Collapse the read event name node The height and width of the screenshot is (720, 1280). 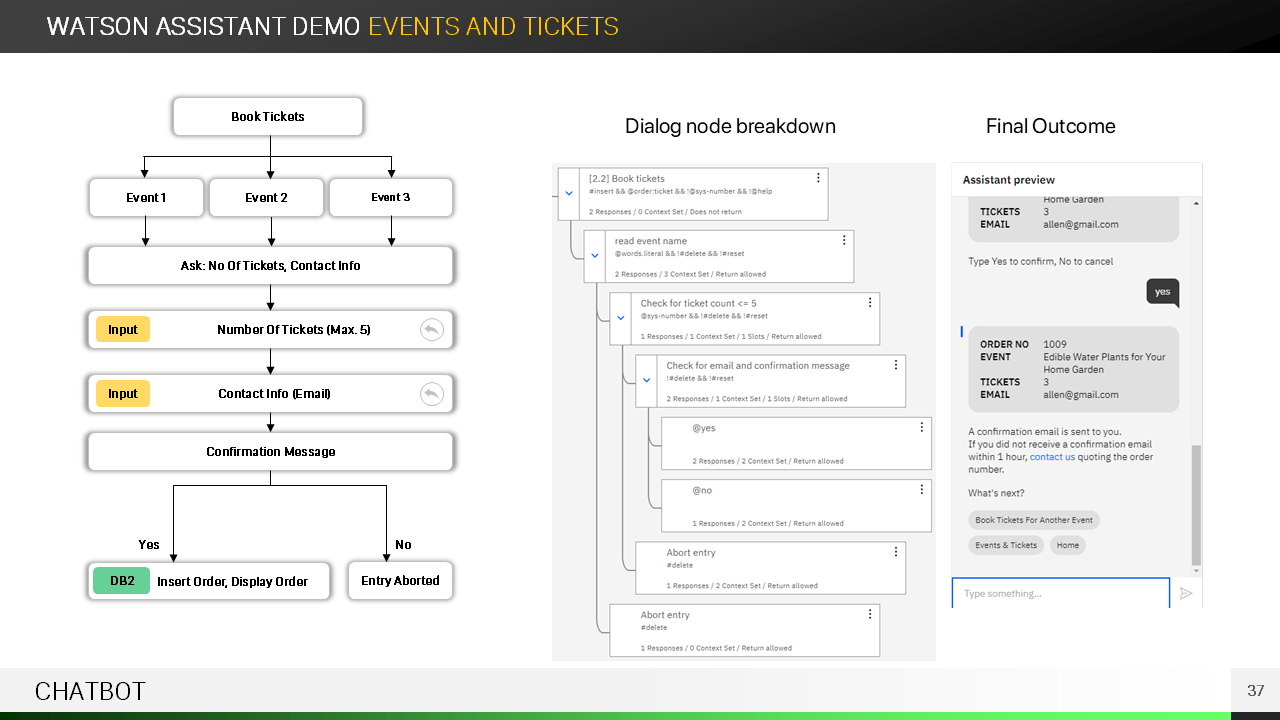[x=595, y=255]
